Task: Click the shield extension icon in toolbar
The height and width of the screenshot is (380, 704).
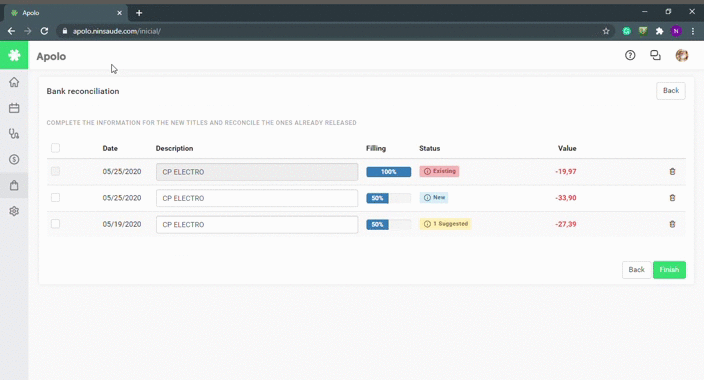Action: (643, 31)
